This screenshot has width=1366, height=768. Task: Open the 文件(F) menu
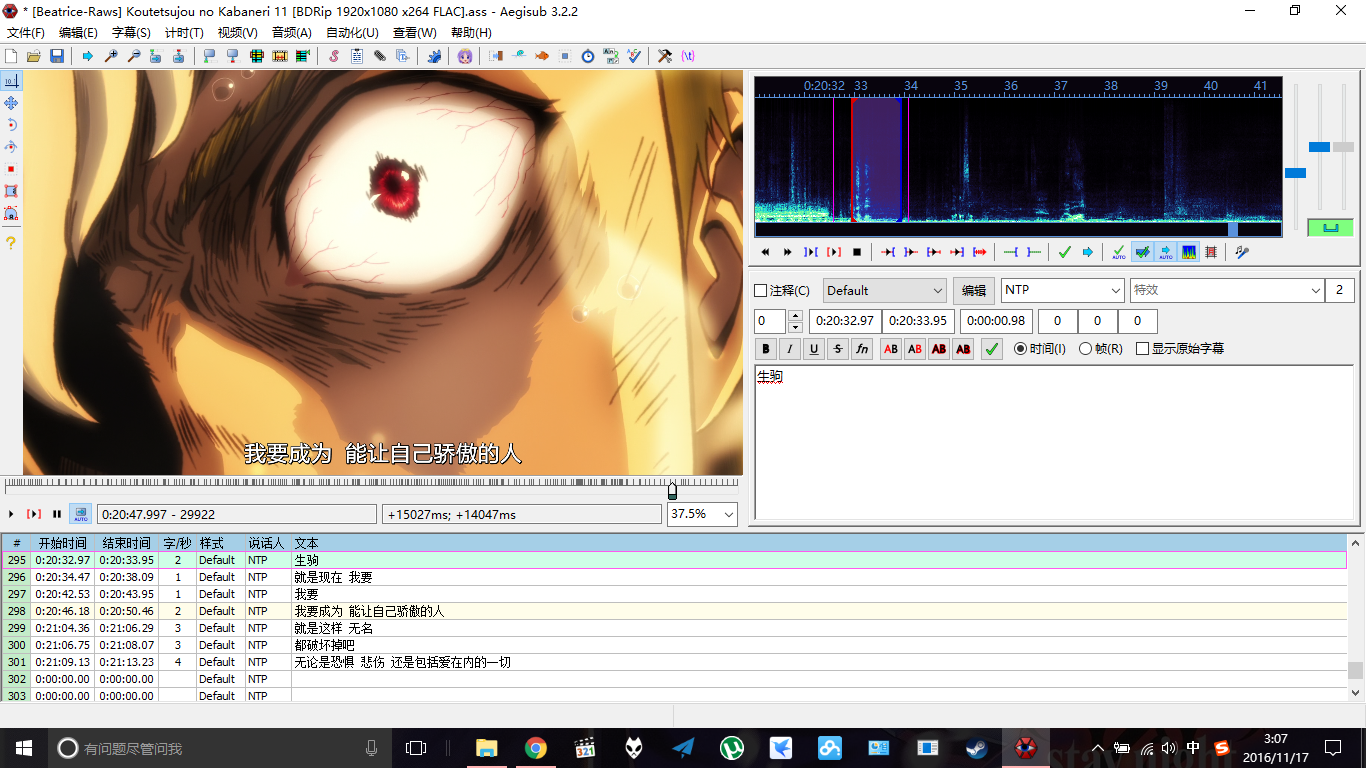[x=26, y=33]
